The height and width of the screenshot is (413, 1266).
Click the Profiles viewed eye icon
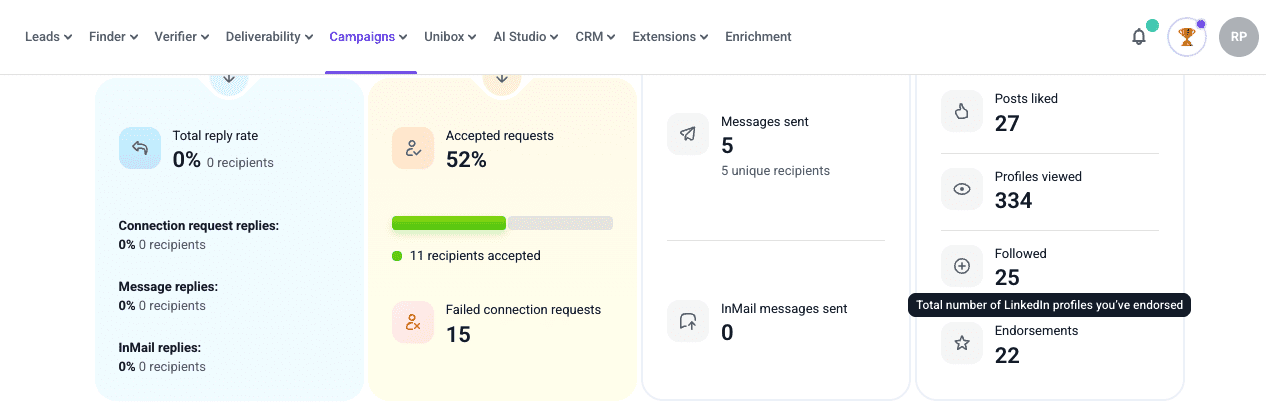(x=961, y=189)
